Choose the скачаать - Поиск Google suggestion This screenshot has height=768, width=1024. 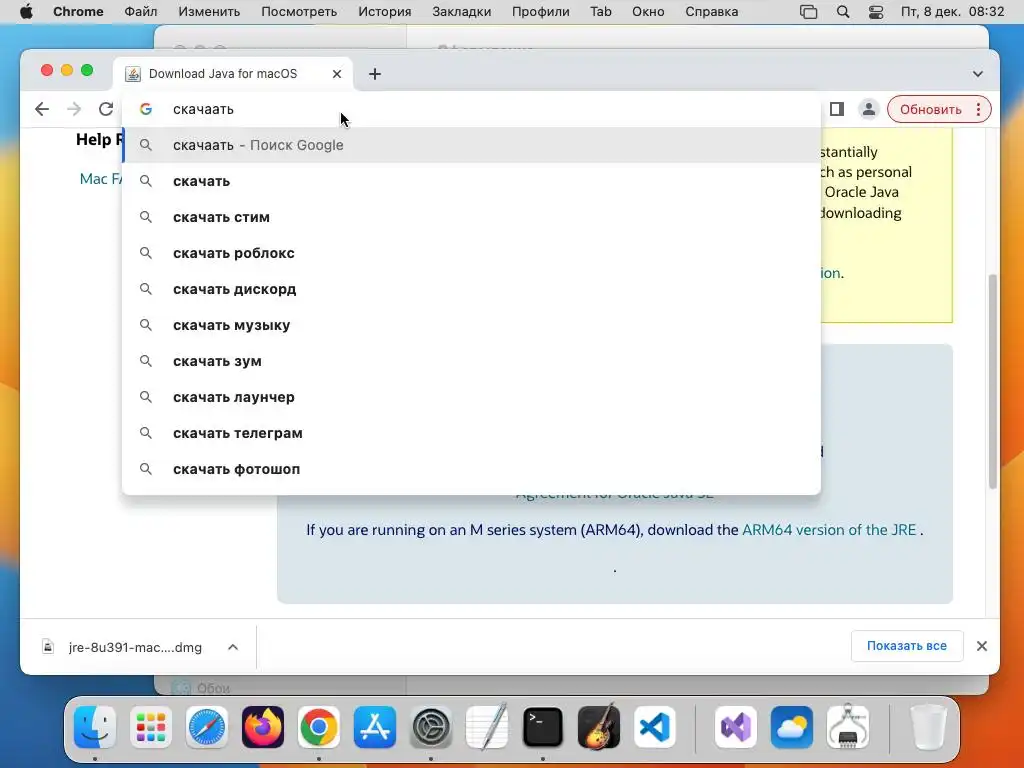click(472, 145)
